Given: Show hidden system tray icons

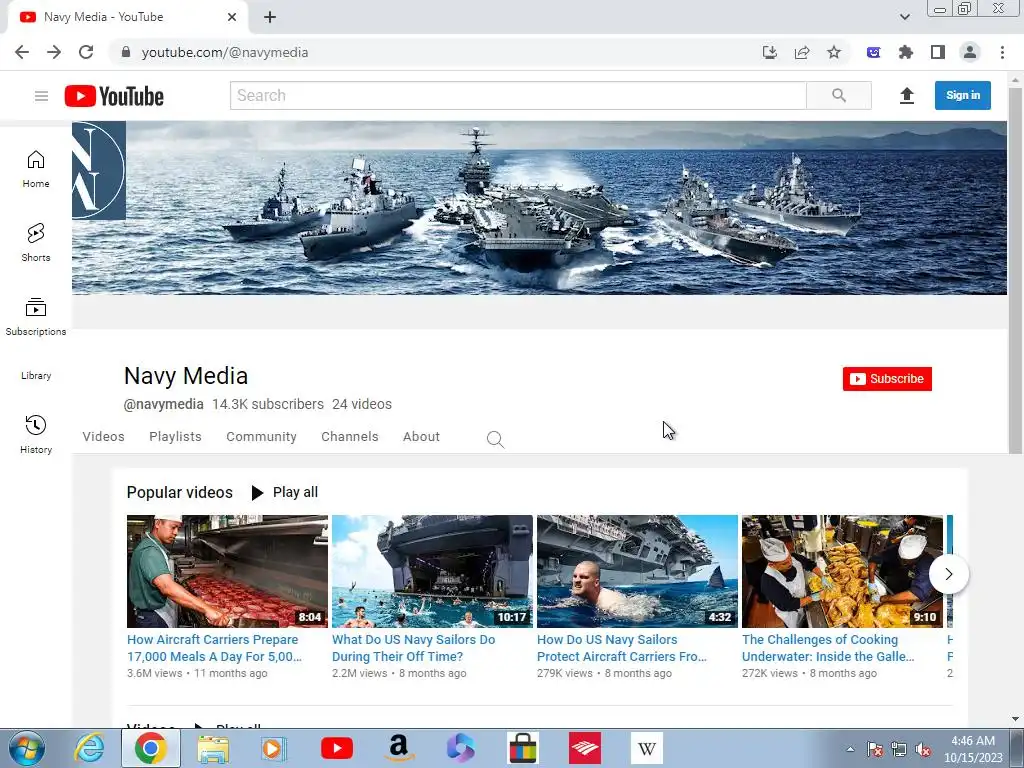Looking at the screenshot, I should click(x=850, y=749).
